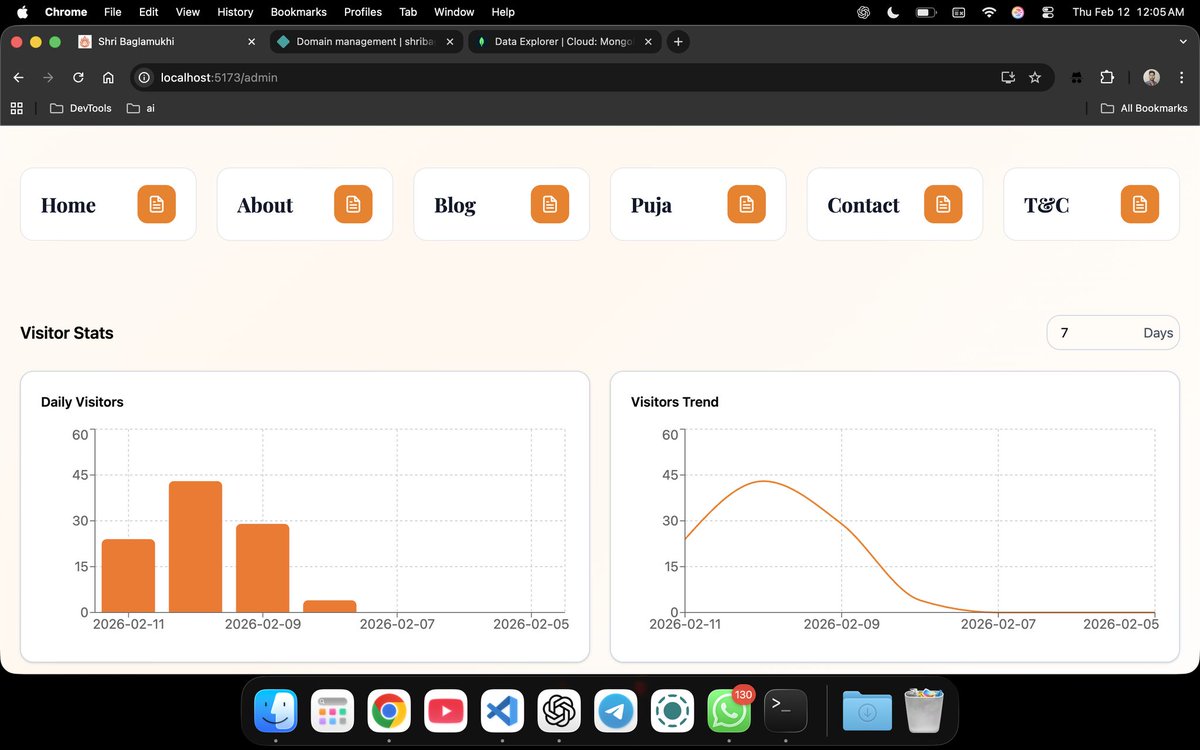Image resolution: width=1200 pixels, height=750 pixels.
Task: Click the install app icon in address bar
Action: (x=1007, y=77)
